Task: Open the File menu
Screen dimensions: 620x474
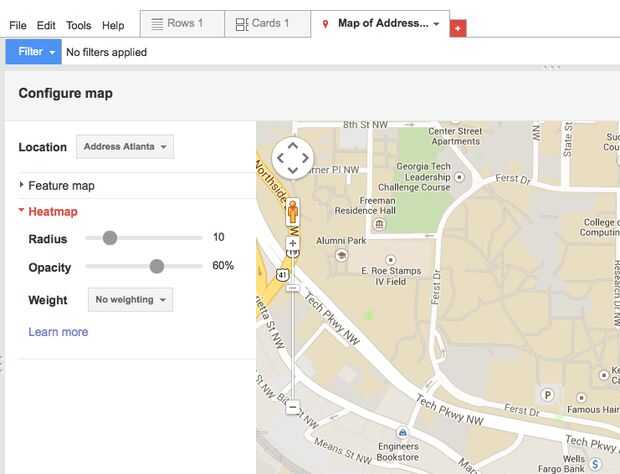Action: coord(18,25)
